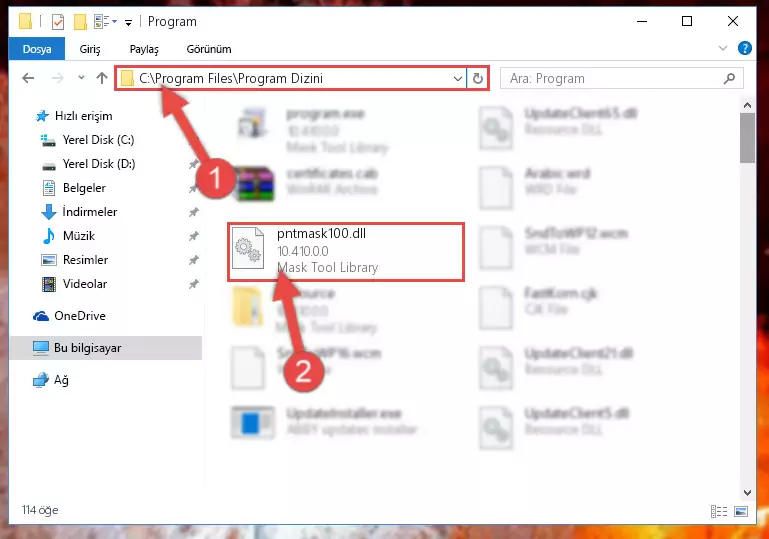The width and height of the screenshot is (769, 539).
Task: Select the Updateinstaller.exe file icon
Action: click(253, 422)
